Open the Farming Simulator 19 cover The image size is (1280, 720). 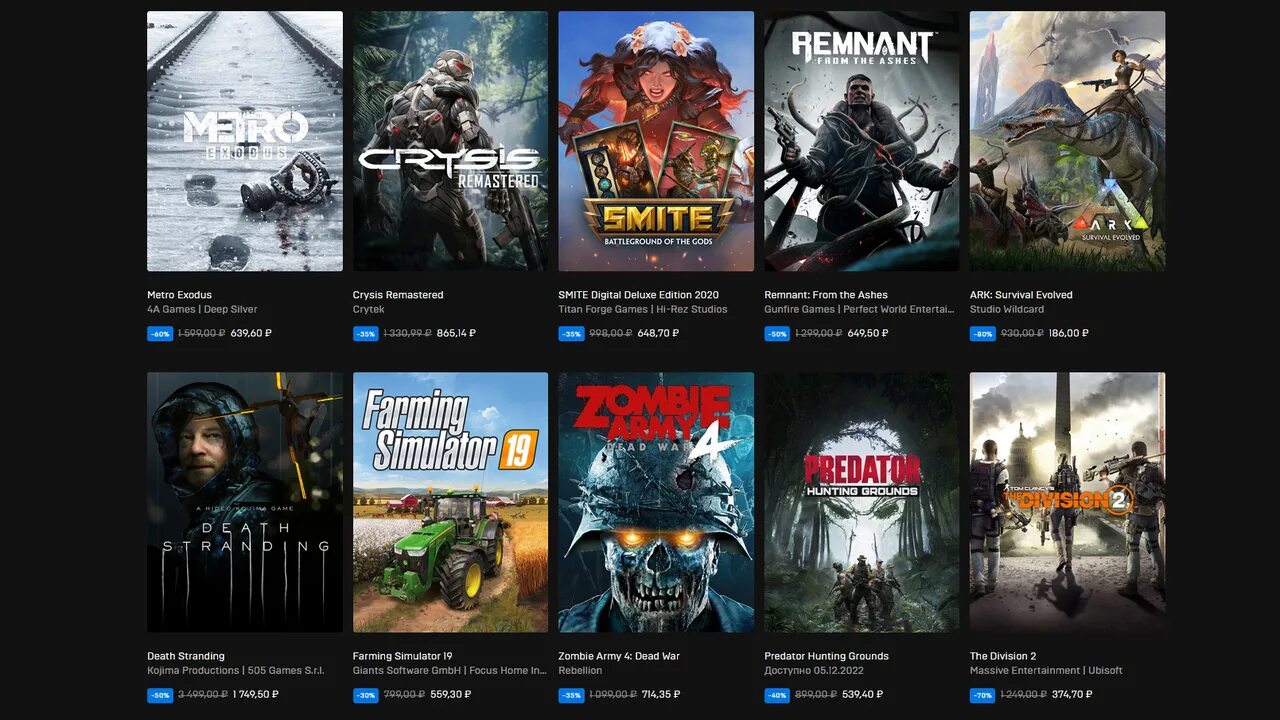click(x=450, y=502)
